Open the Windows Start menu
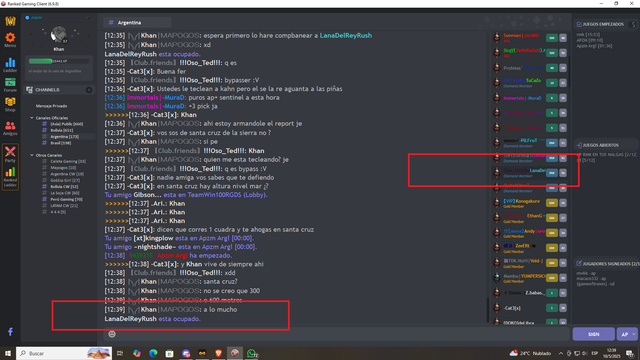The width and height of the screenshot is (640, 360). (8, 353)
